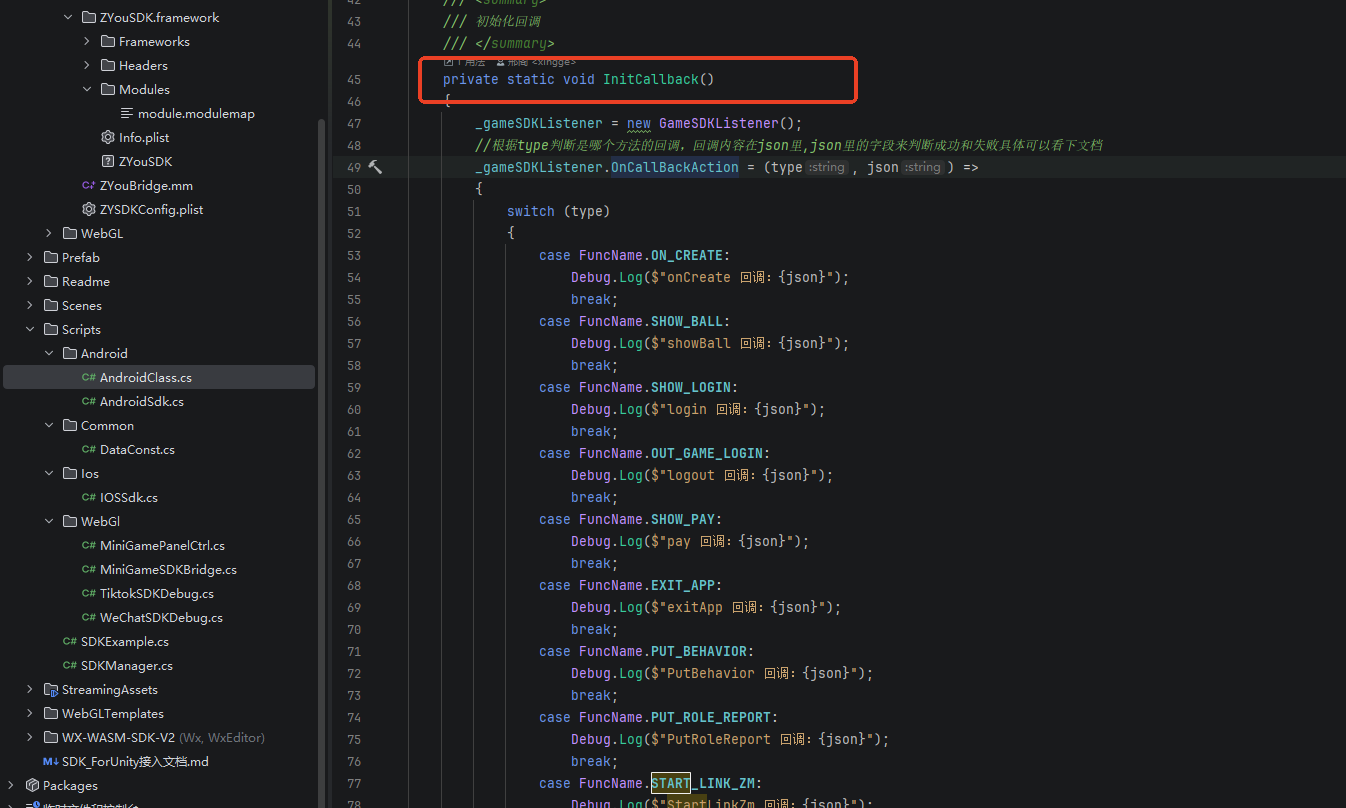Viewport: 1346px width, 808px height.
Task: Click the Packages cube icon
Action: click(x=32, y=785)
